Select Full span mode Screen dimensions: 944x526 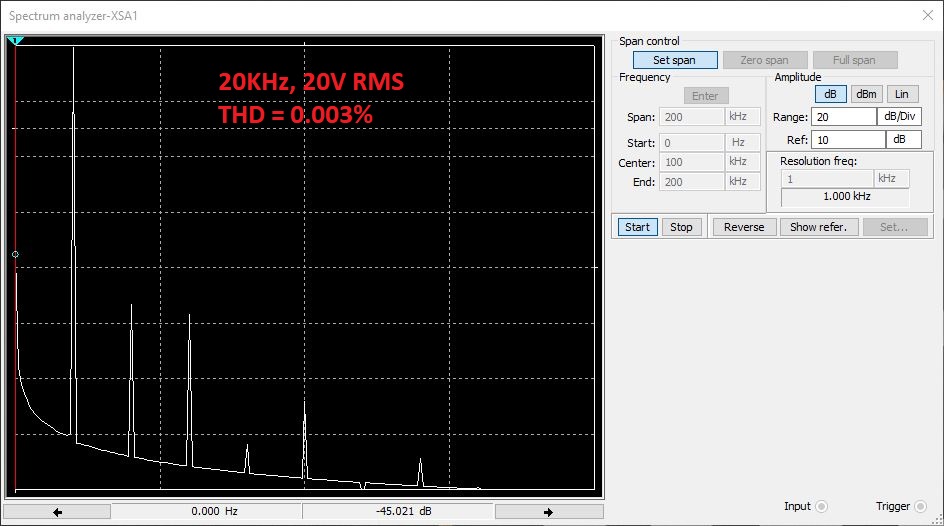[855, 60]
